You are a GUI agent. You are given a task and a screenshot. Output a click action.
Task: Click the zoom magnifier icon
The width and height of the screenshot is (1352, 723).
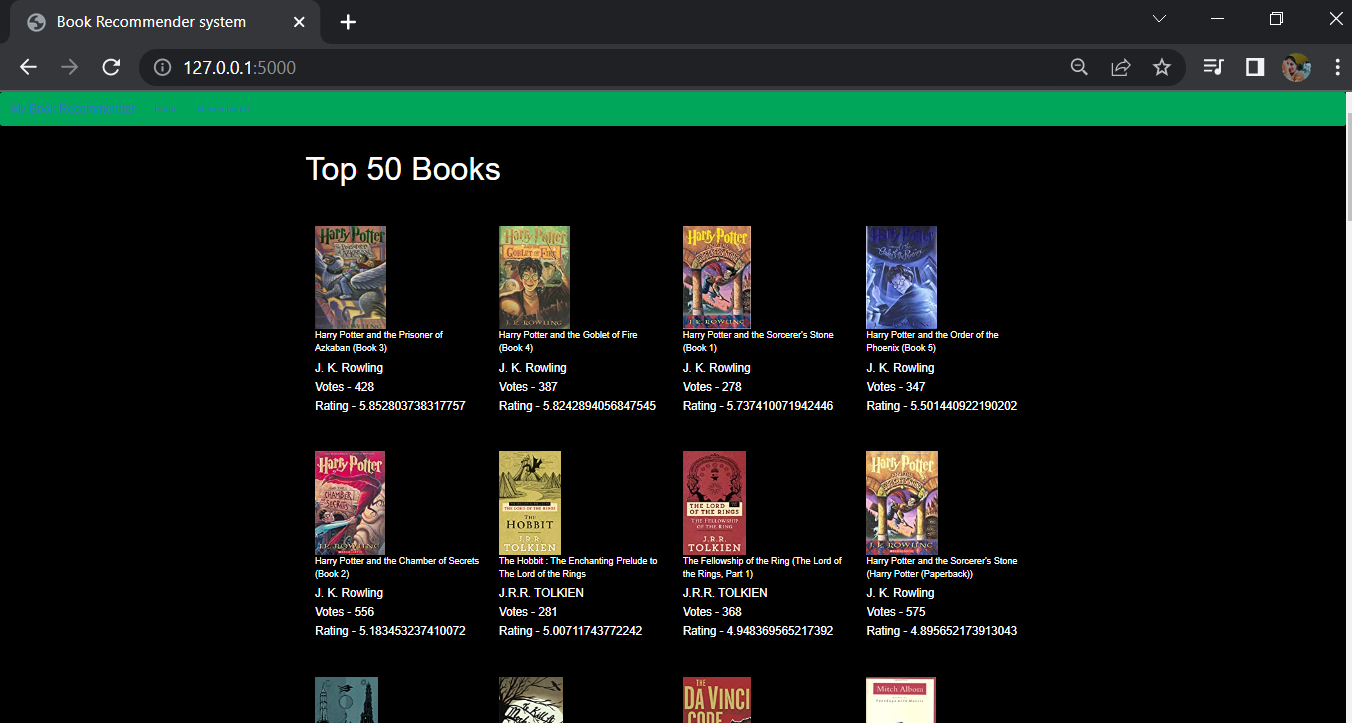click(1079, 67)
